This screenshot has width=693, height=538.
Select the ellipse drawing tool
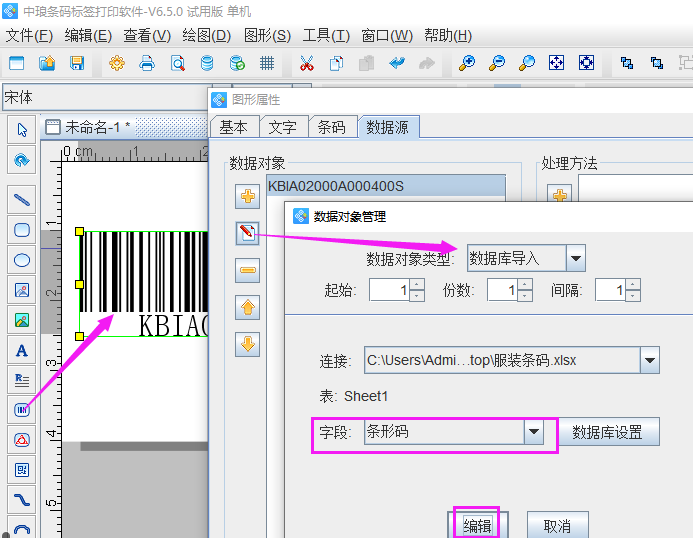(x=22, y=260)
